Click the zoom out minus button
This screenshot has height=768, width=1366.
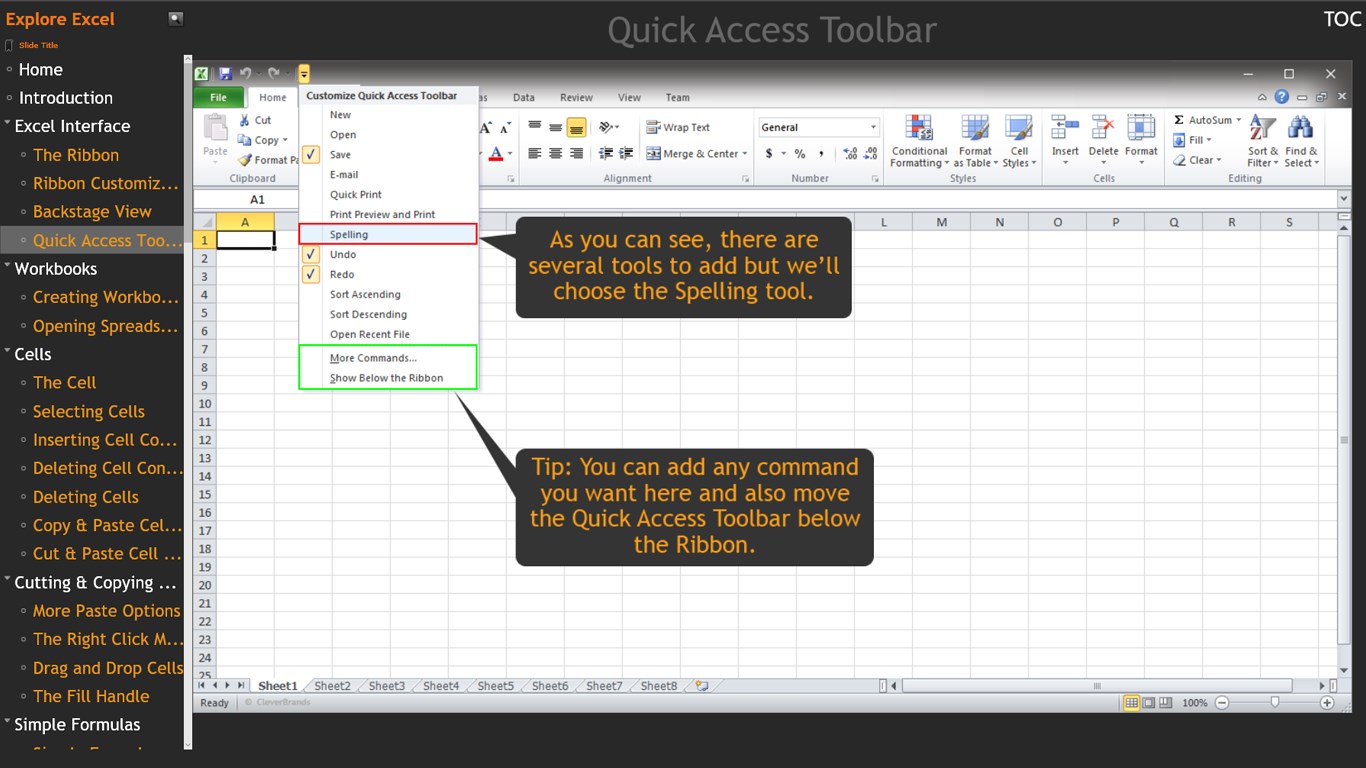[x=1221, y=703]
